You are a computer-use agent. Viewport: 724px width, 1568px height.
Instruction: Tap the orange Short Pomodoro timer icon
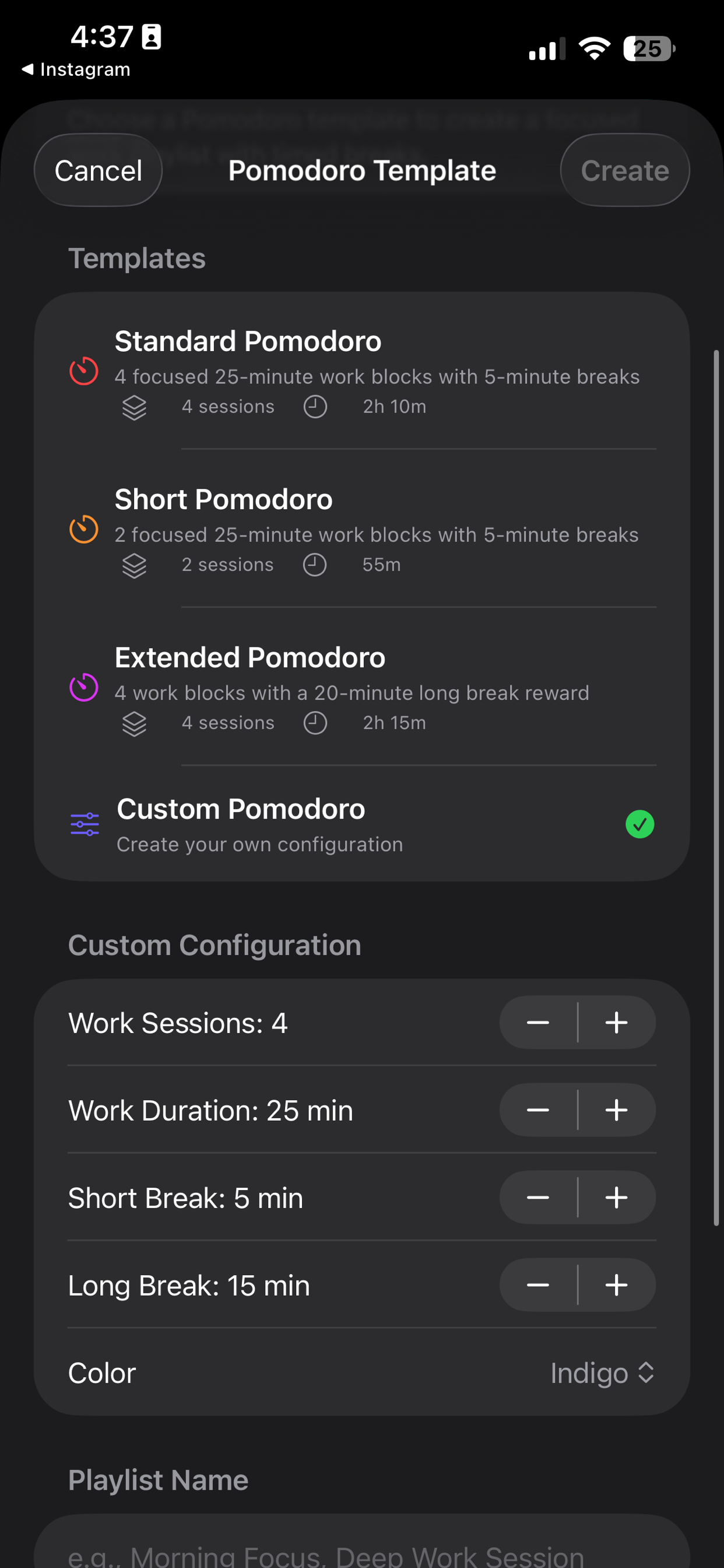click(x=84, y=529)
